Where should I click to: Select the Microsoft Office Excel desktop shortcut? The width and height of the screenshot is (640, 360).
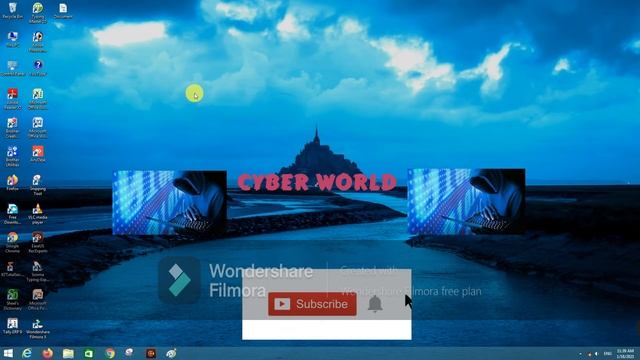tap(38, 98)
